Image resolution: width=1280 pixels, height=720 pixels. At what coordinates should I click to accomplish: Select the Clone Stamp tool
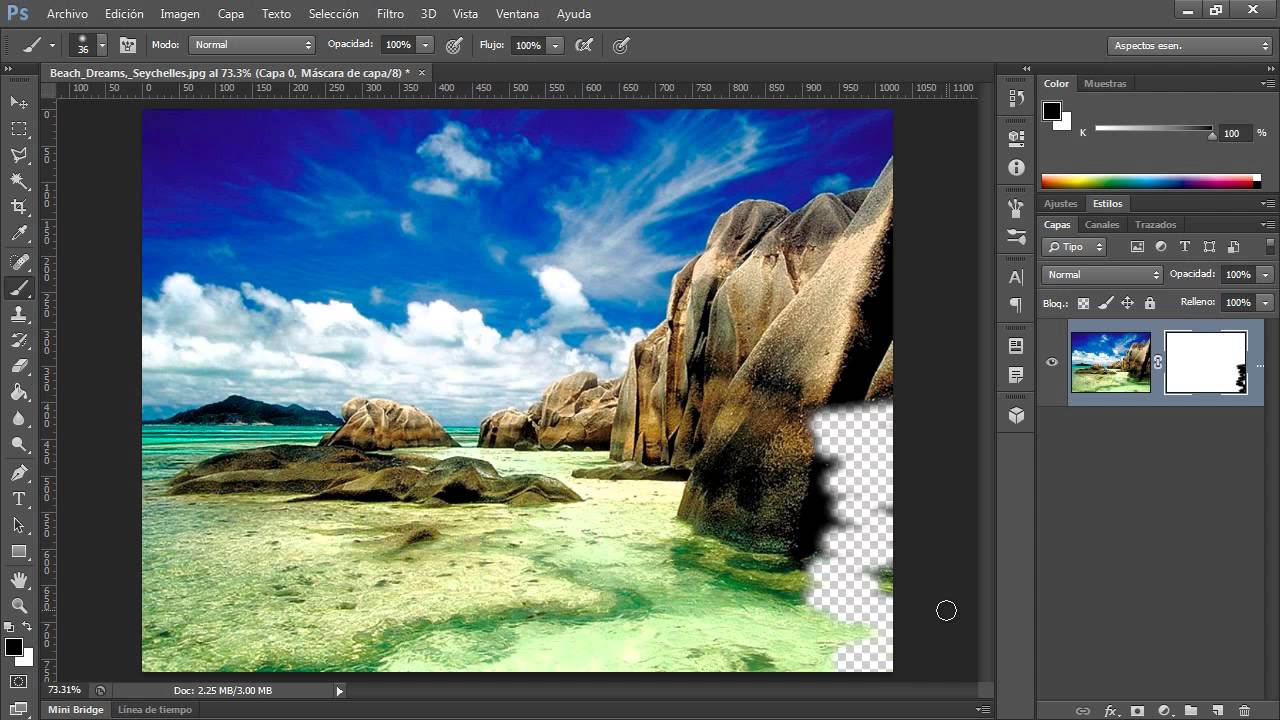coord(19,314)
